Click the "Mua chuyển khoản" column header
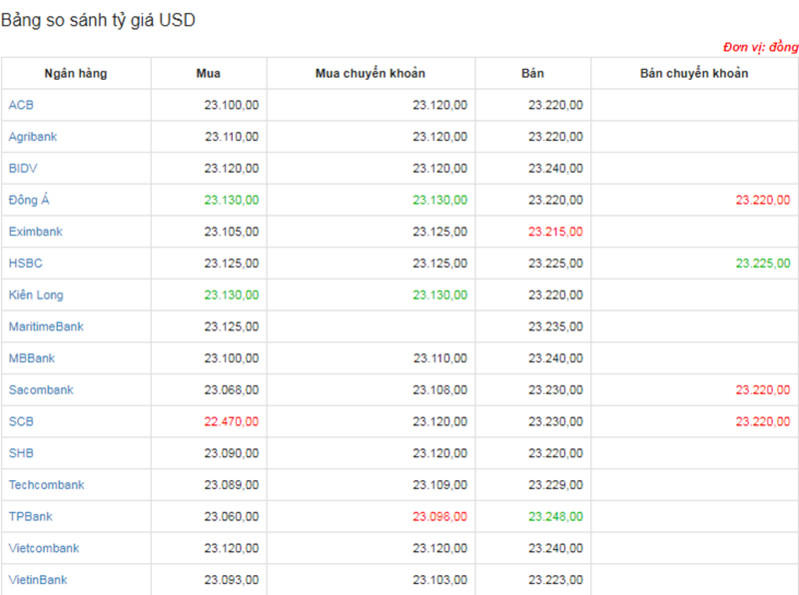This screenshot has width=799, height=595. [370, 73]
